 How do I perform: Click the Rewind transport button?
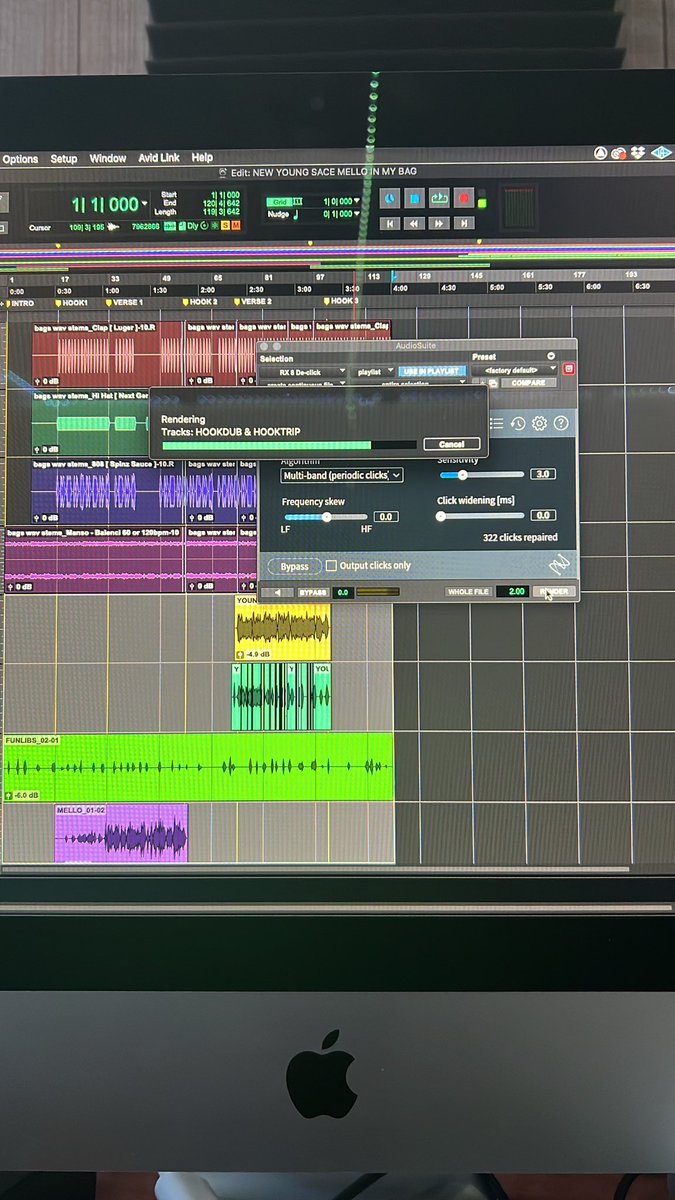coord(414,223)
